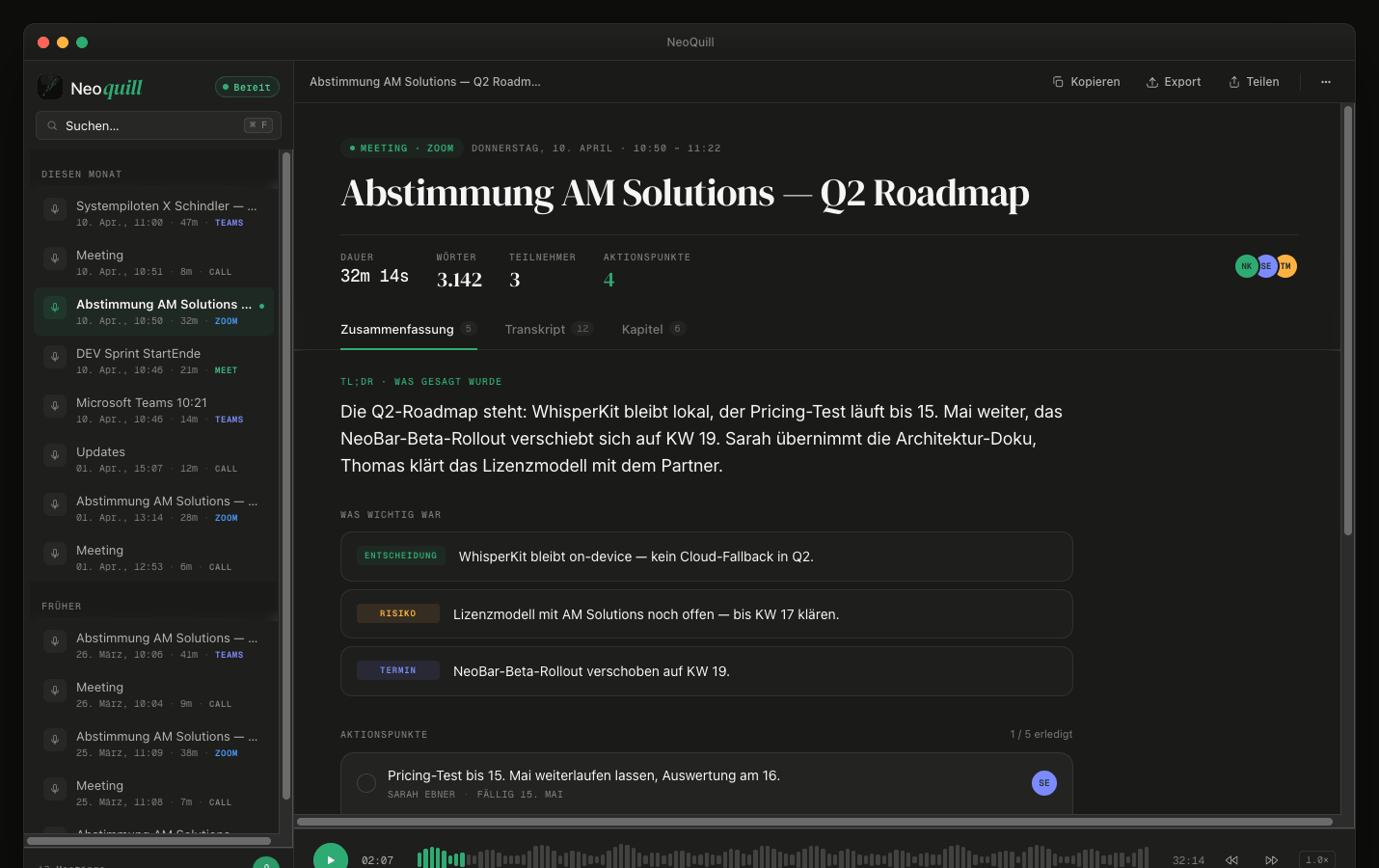
Task: Click the main content vertical scrollbar
Action: click(1348, 321)
